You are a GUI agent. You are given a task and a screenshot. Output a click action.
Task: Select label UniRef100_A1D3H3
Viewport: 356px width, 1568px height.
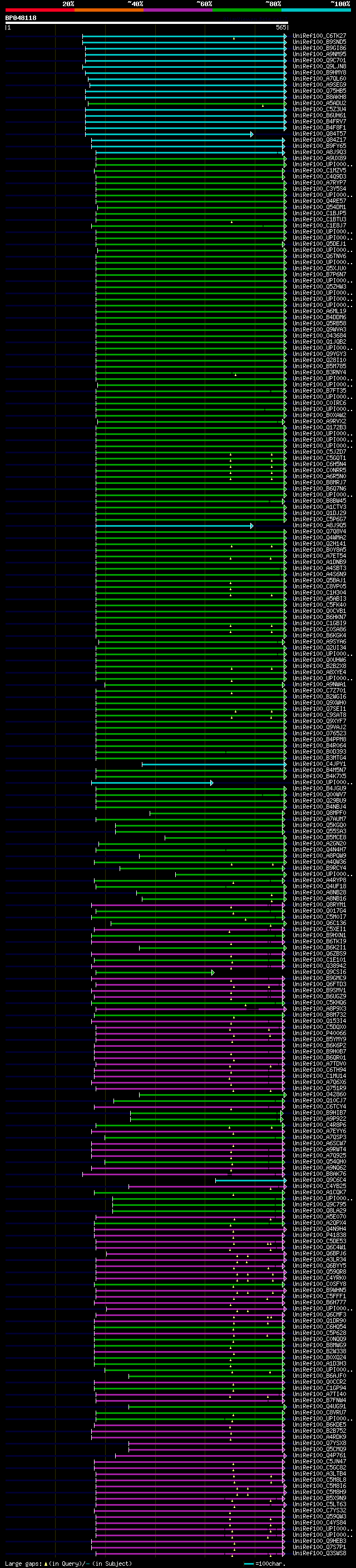pyautogui.click(x=319, y=1363)
